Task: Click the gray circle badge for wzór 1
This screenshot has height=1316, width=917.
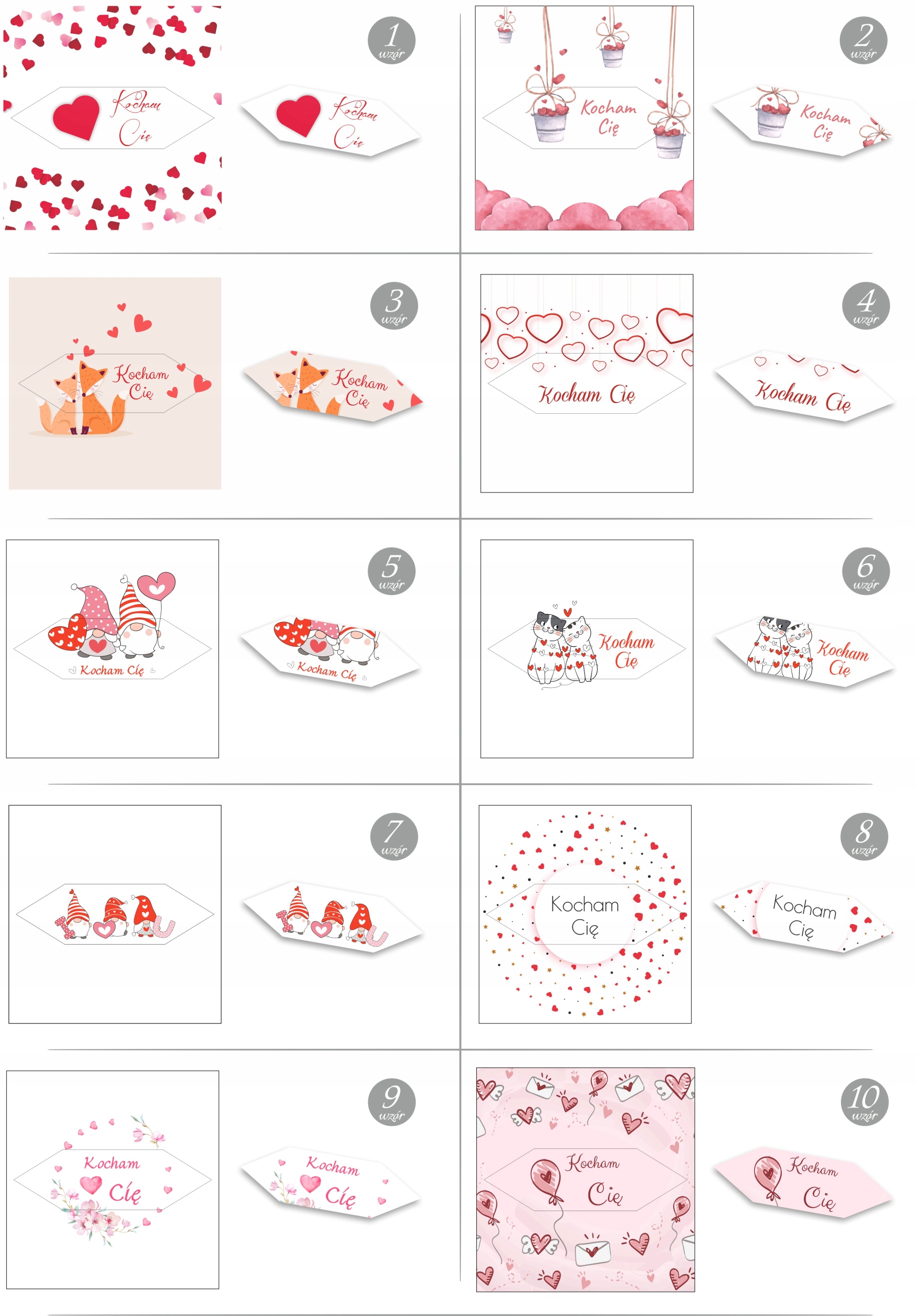Action: [391, 40]
